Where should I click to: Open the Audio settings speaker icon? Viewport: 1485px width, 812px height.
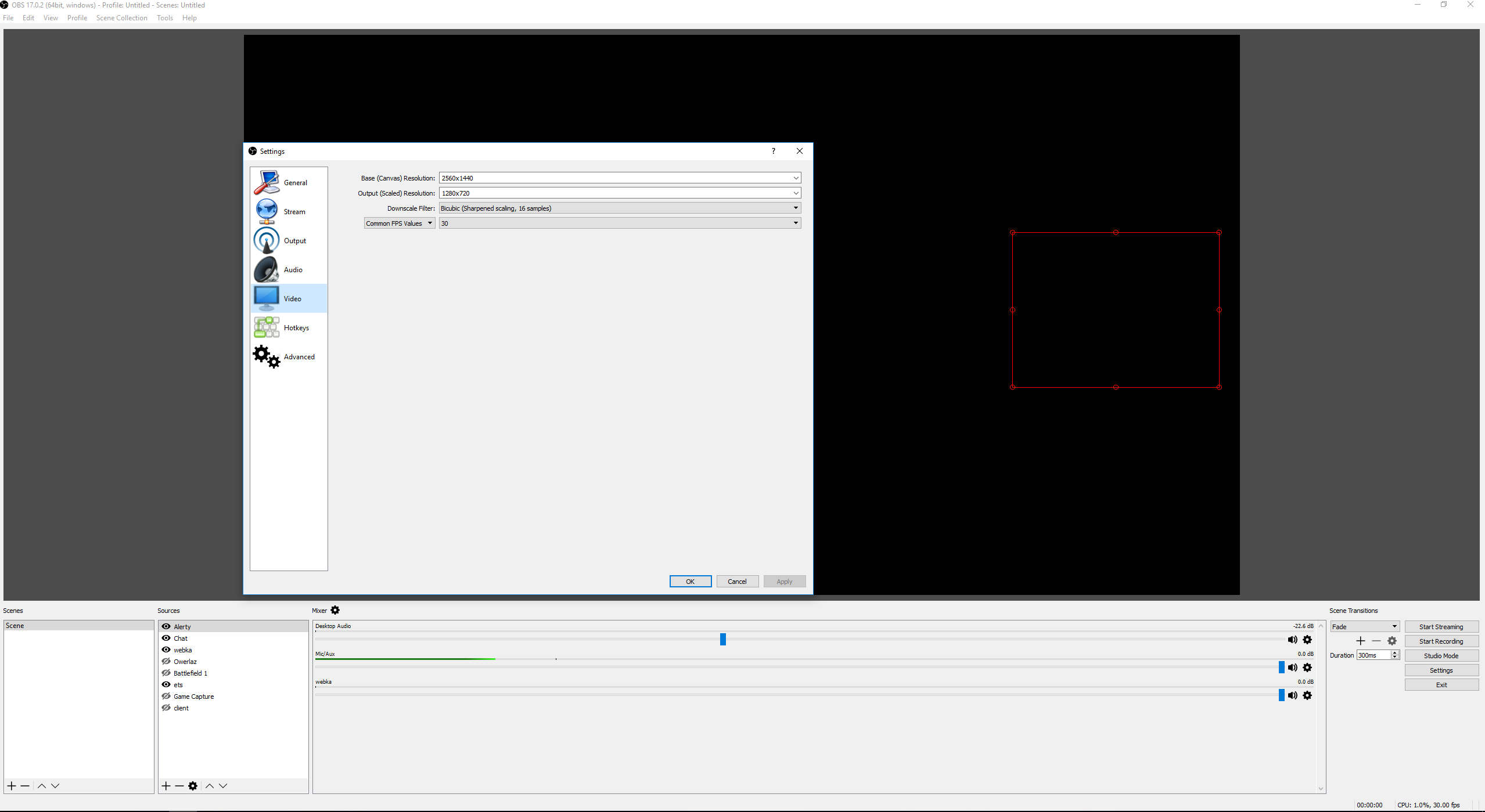pyautogui.click(x=267, y=269)
